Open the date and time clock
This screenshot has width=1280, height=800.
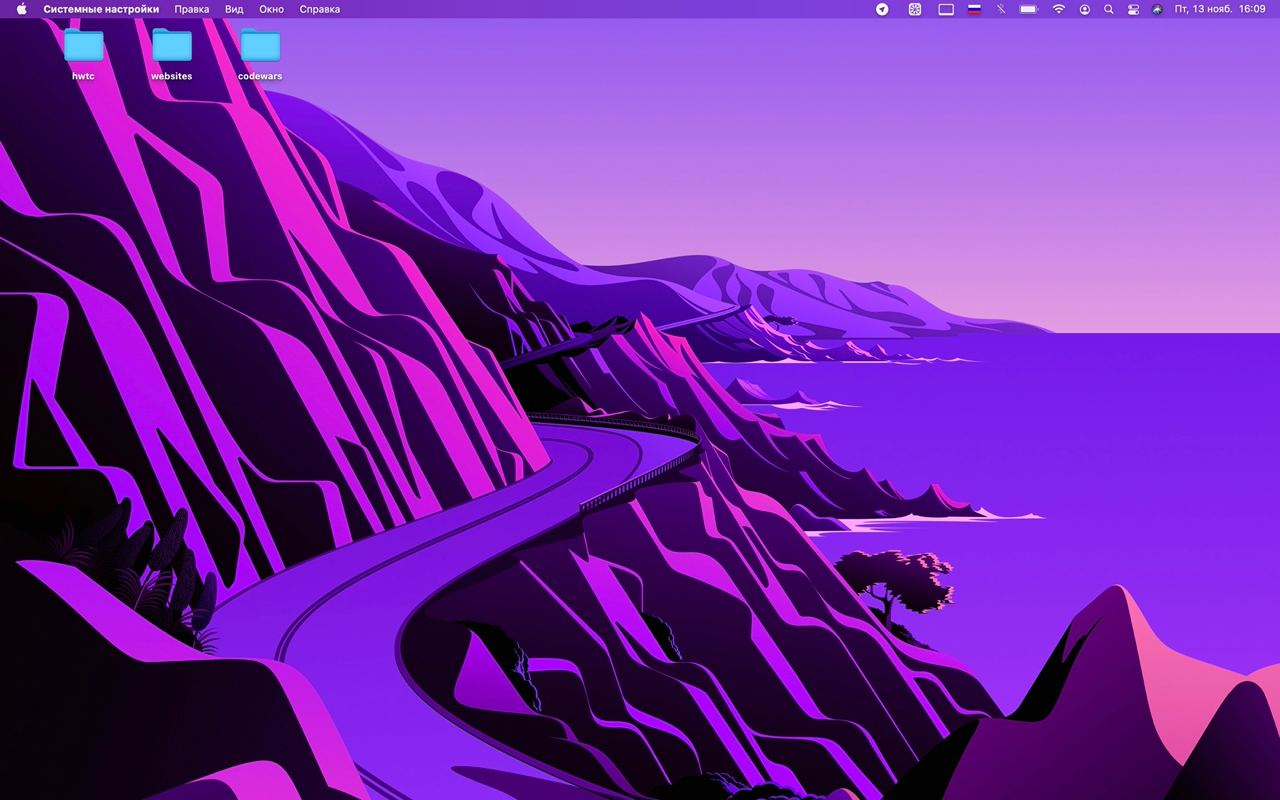pos(1220,9)
